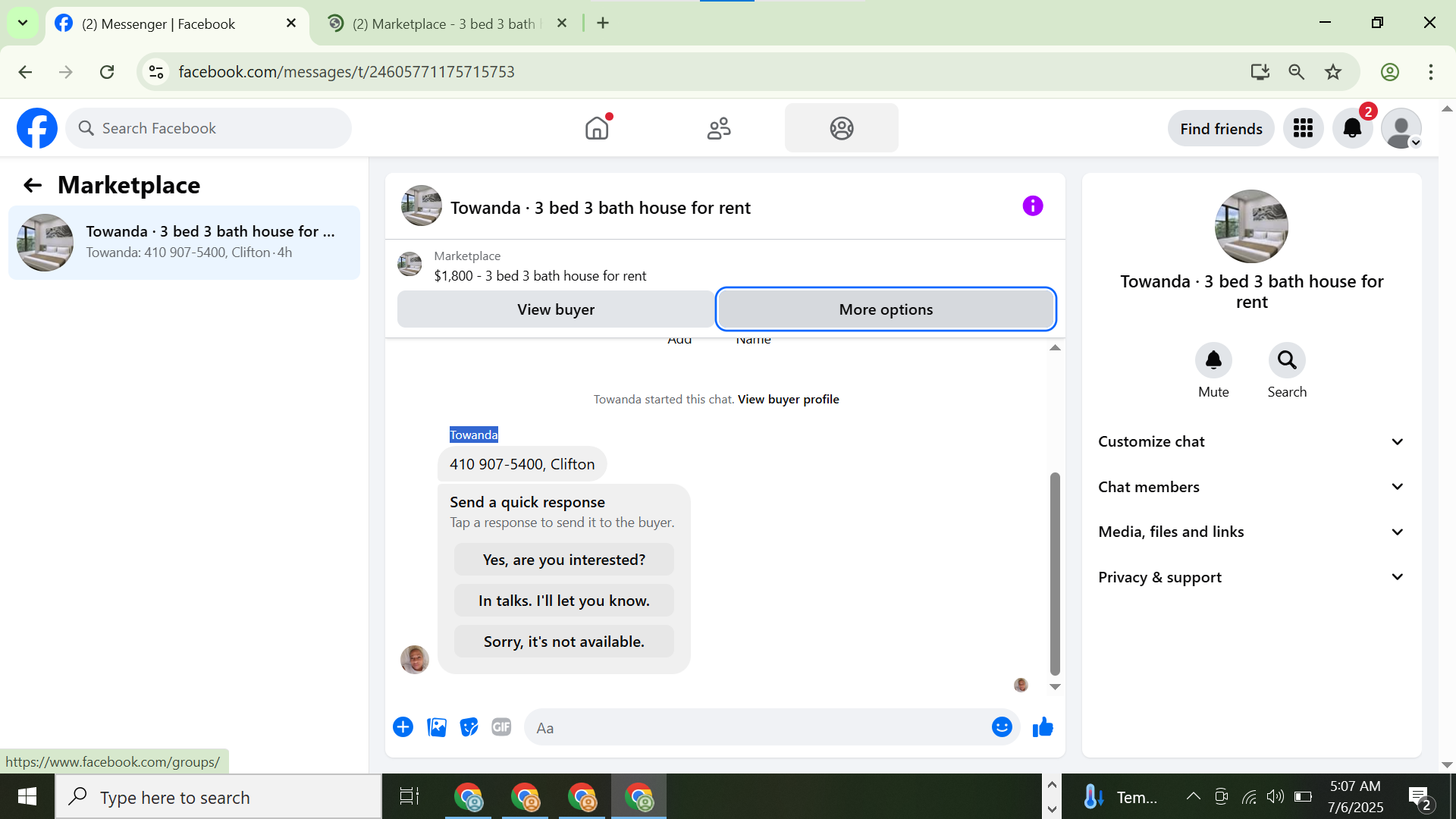
Task: Click the chat scrollbar thumb
Action: 1054,573
